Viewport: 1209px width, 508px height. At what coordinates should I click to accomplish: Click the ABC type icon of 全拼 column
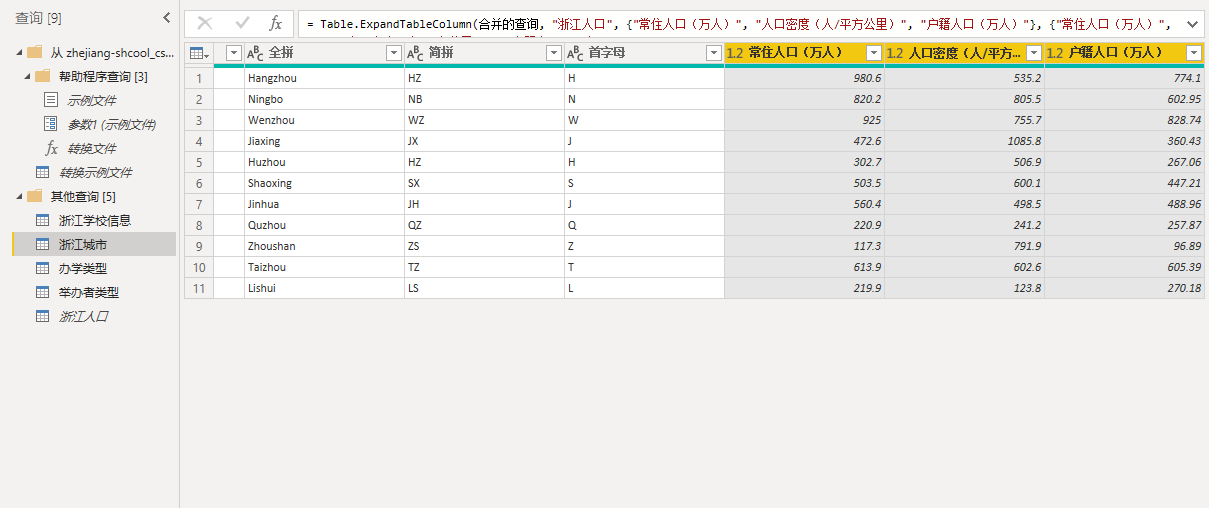[255, 53]
